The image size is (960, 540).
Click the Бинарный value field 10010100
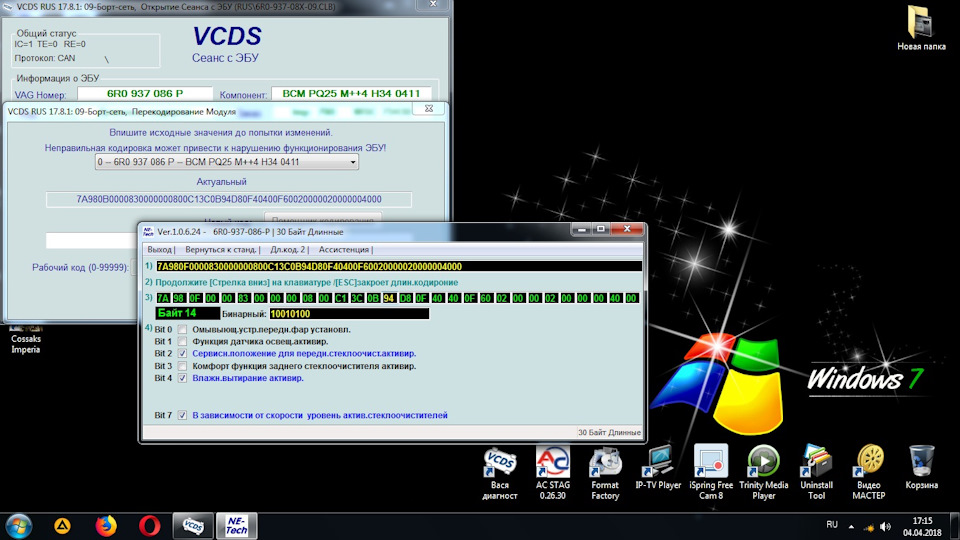click(349, 313)
